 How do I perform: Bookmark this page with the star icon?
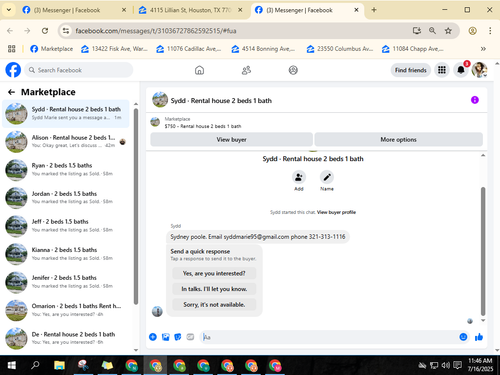tap(448, 31)
